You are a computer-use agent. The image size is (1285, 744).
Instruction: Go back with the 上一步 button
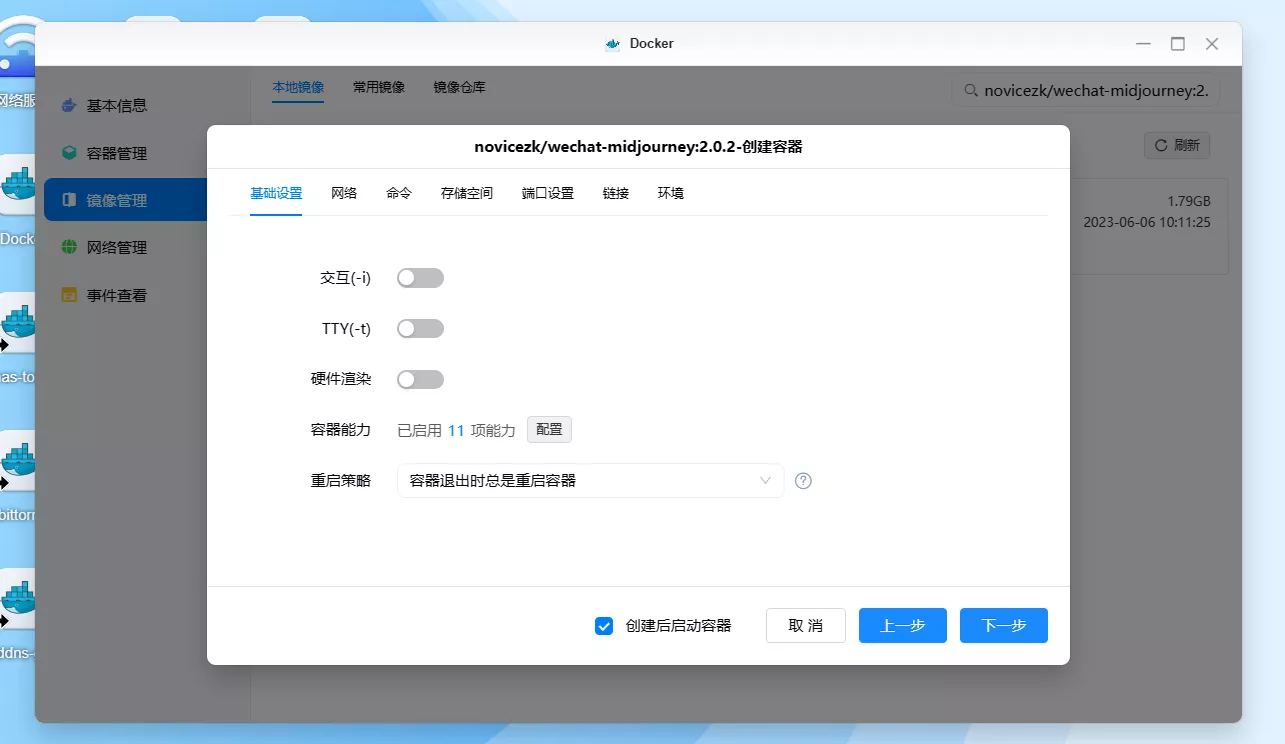click(903, 626)
